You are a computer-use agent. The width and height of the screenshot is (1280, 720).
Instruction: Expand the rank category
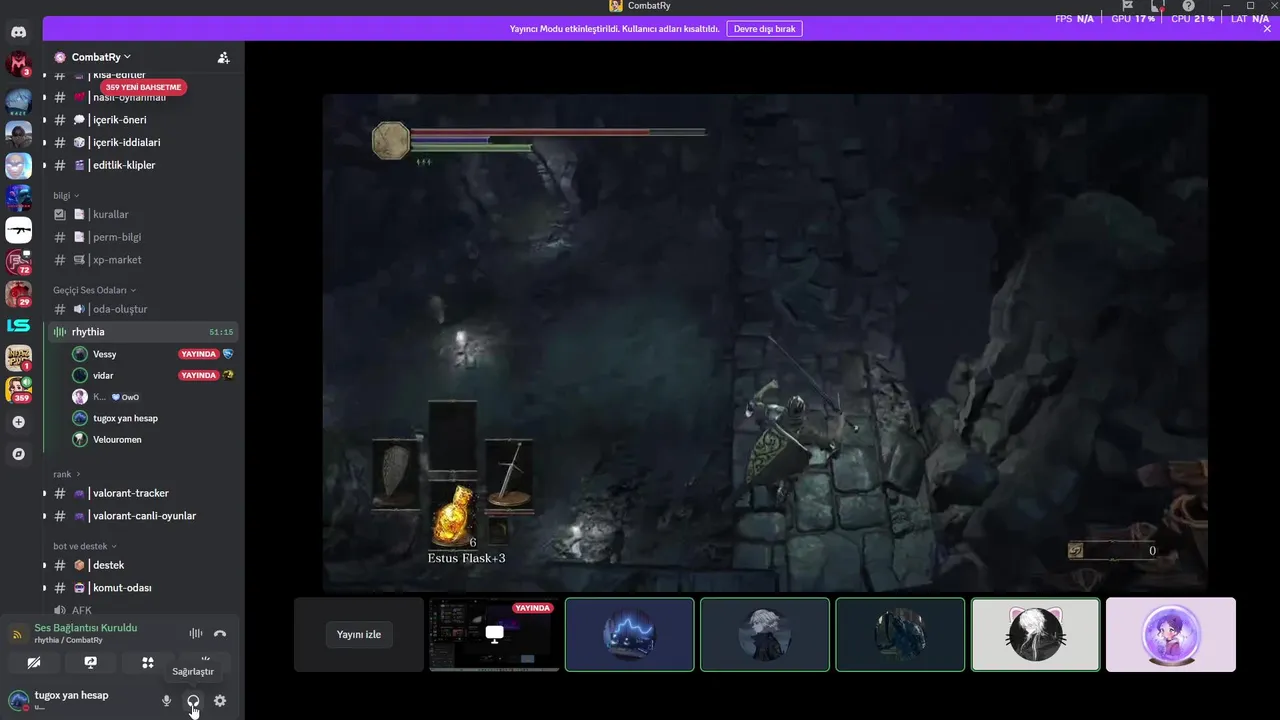(66, 474)
